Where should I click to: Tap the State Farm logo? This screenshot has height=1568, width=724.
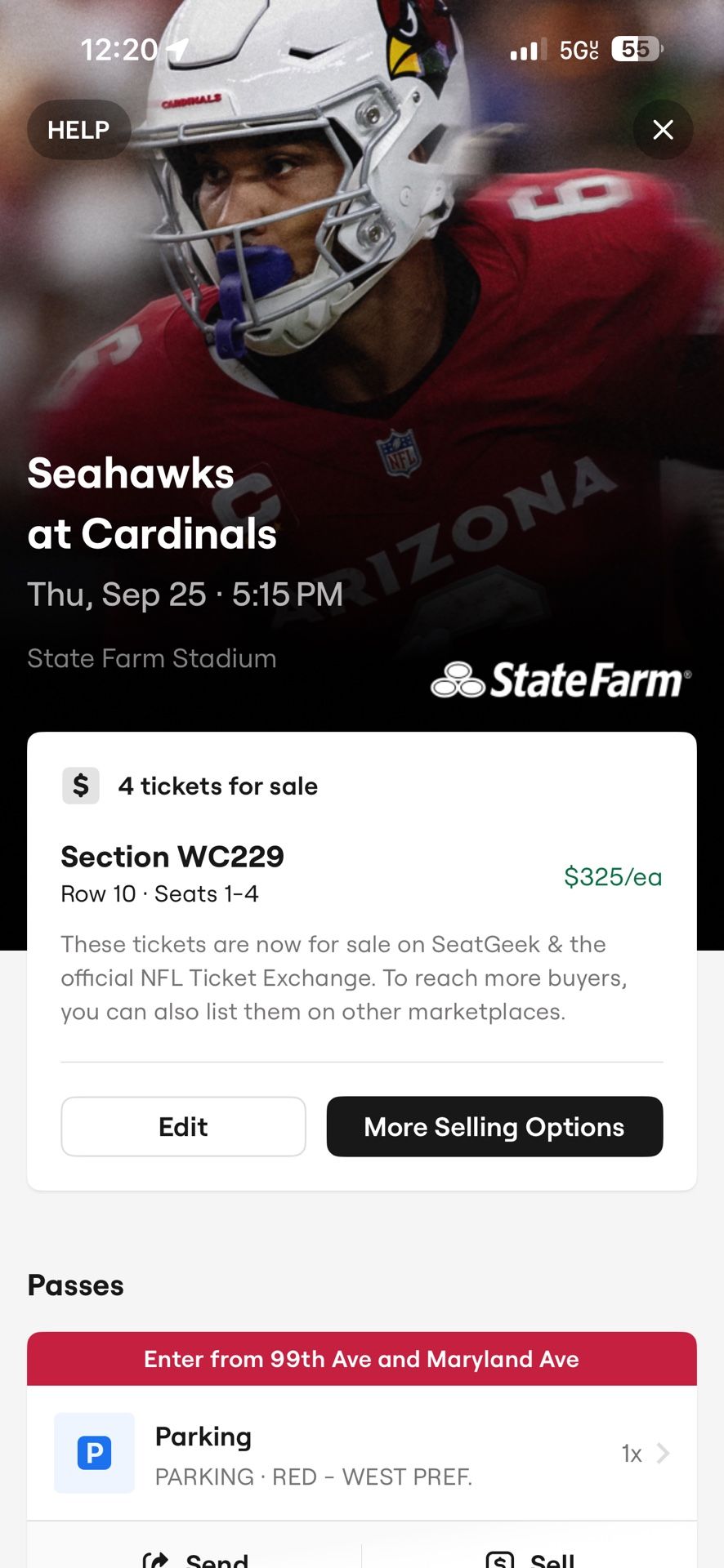point(561,679)
